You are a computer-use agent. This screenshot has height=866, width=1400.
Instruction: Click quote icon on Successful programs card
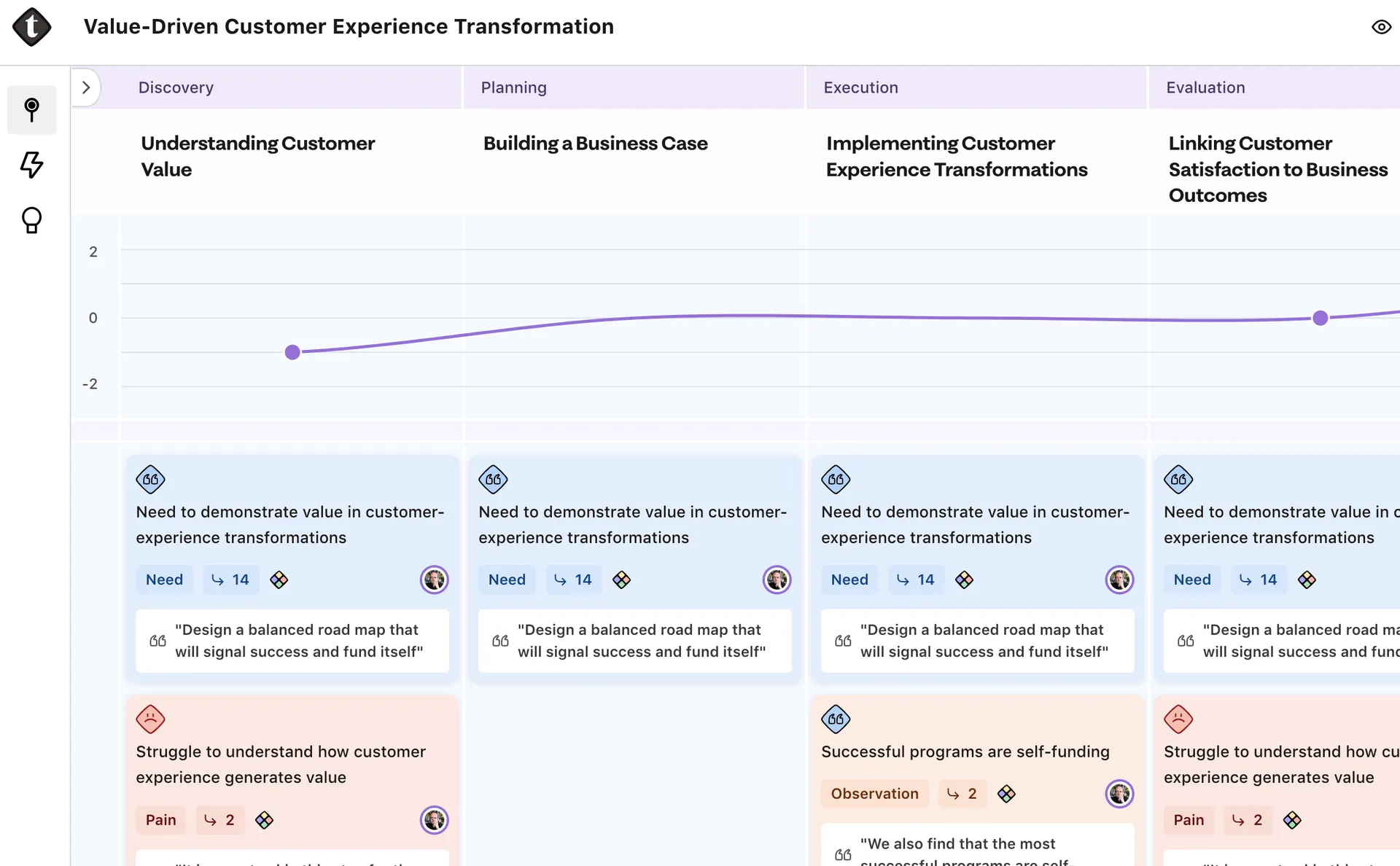point(836,719)
